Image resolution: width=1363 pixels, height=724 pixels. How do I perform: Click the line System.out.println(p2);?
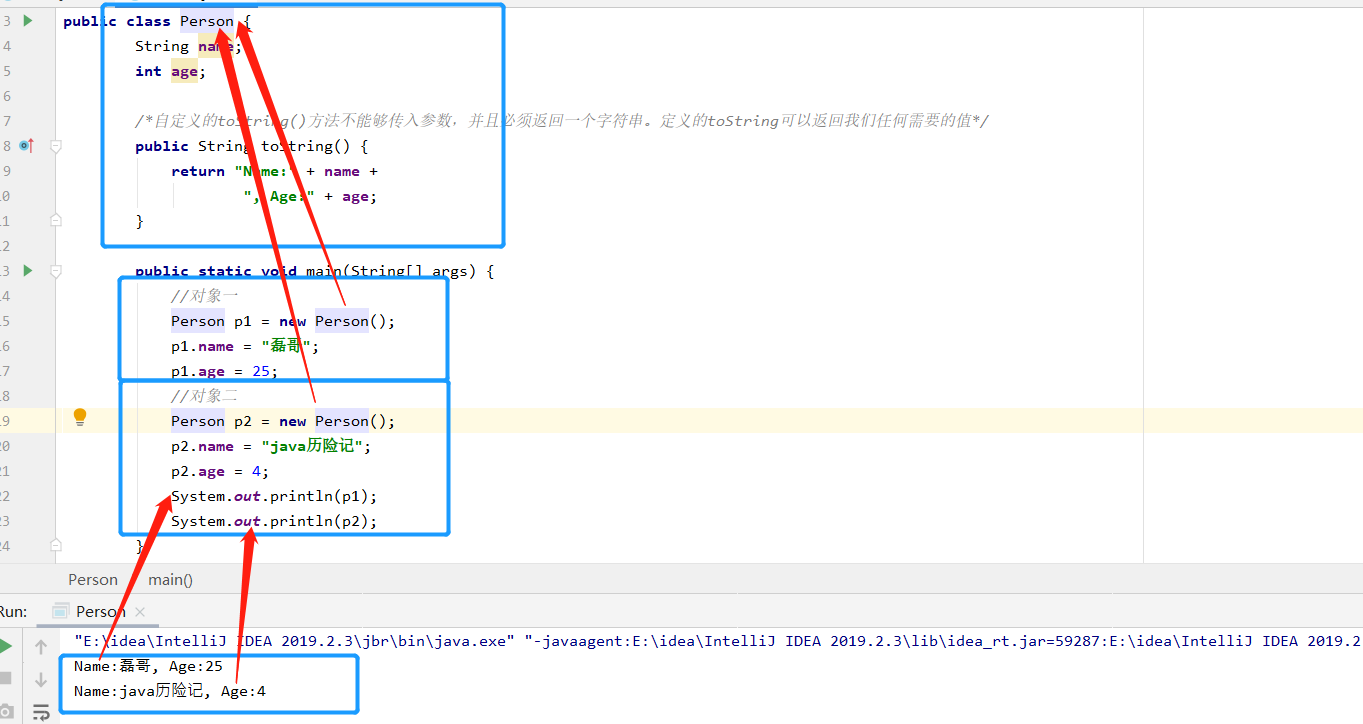click(274, 521)
